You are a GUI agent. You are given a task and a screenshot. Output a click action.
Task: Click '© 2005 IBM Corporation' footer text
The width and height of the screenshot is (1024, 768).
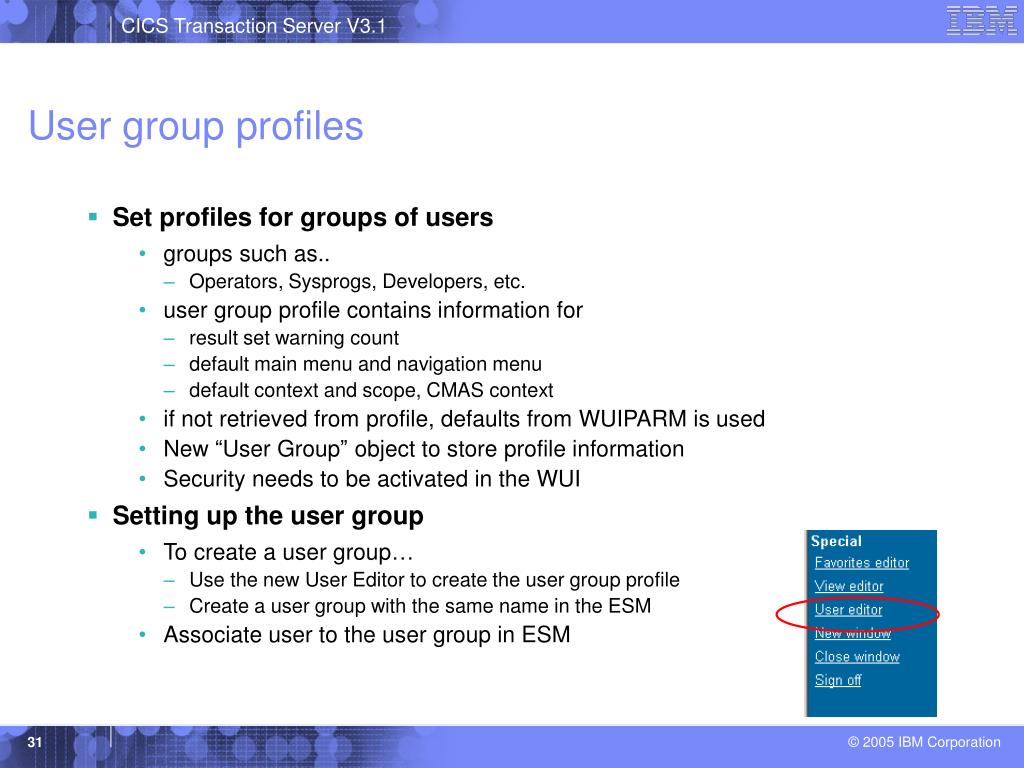923,742
